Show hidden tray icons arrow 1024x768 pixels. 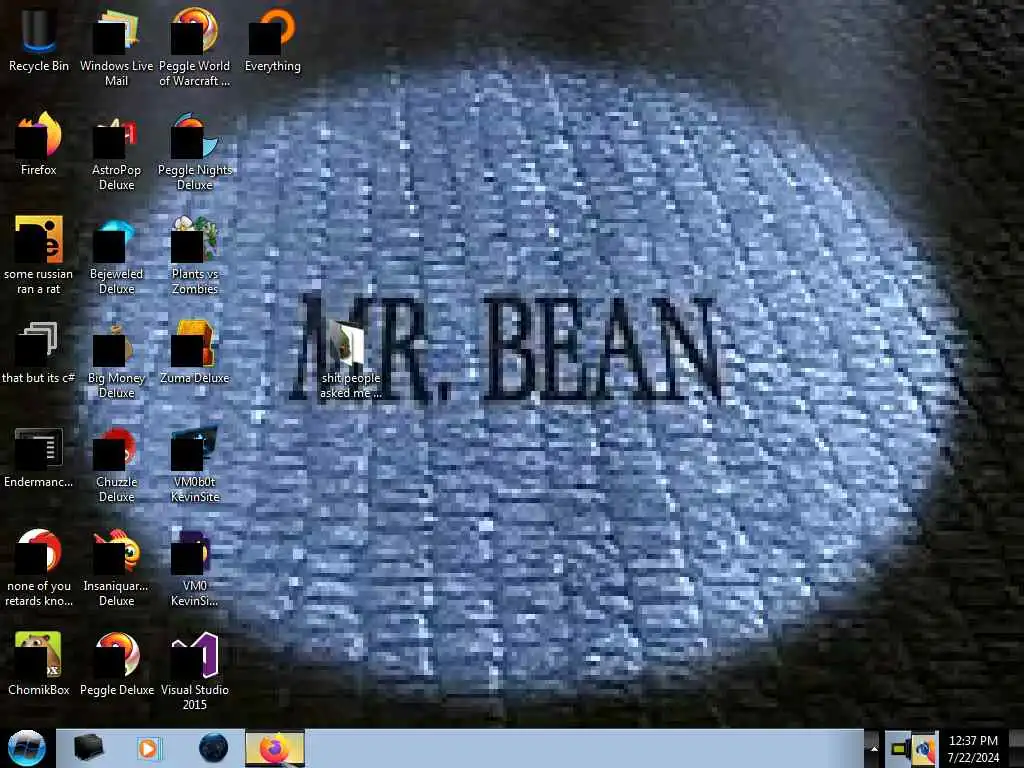tap(874, 749)
